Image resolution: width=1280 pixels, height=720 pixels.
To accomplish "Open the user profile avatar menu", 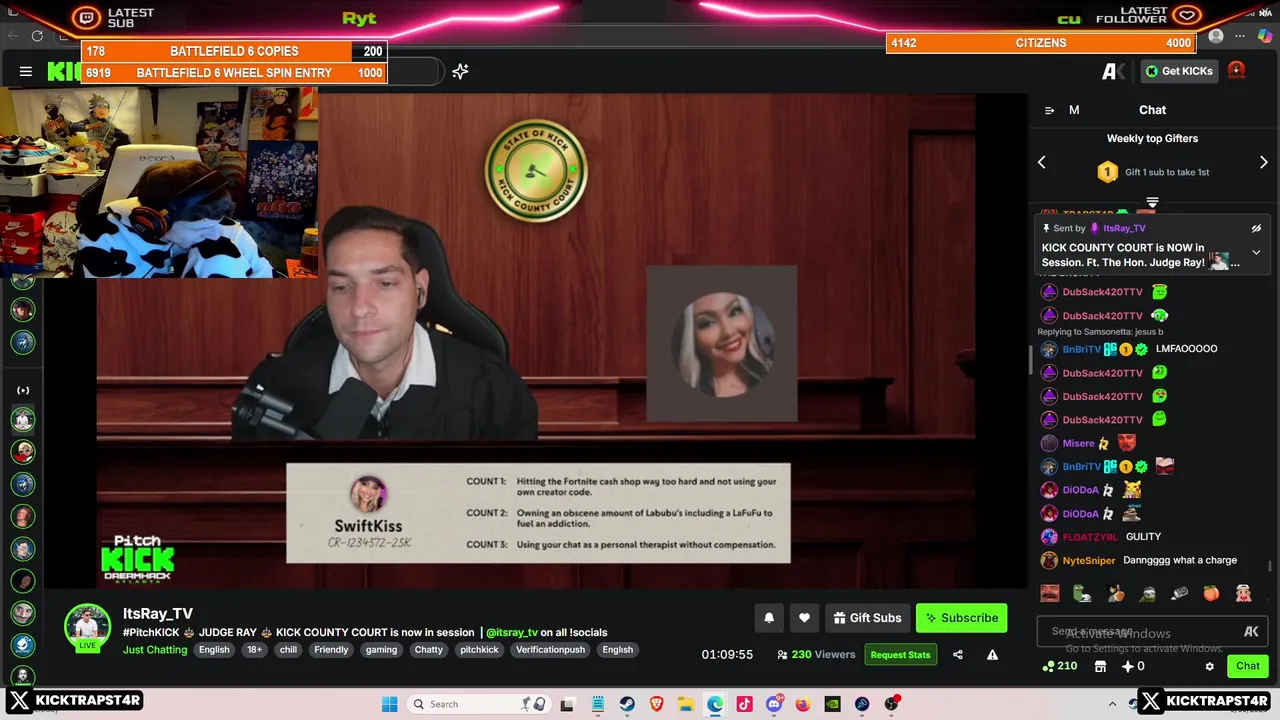I will (x=1237, y=71).
